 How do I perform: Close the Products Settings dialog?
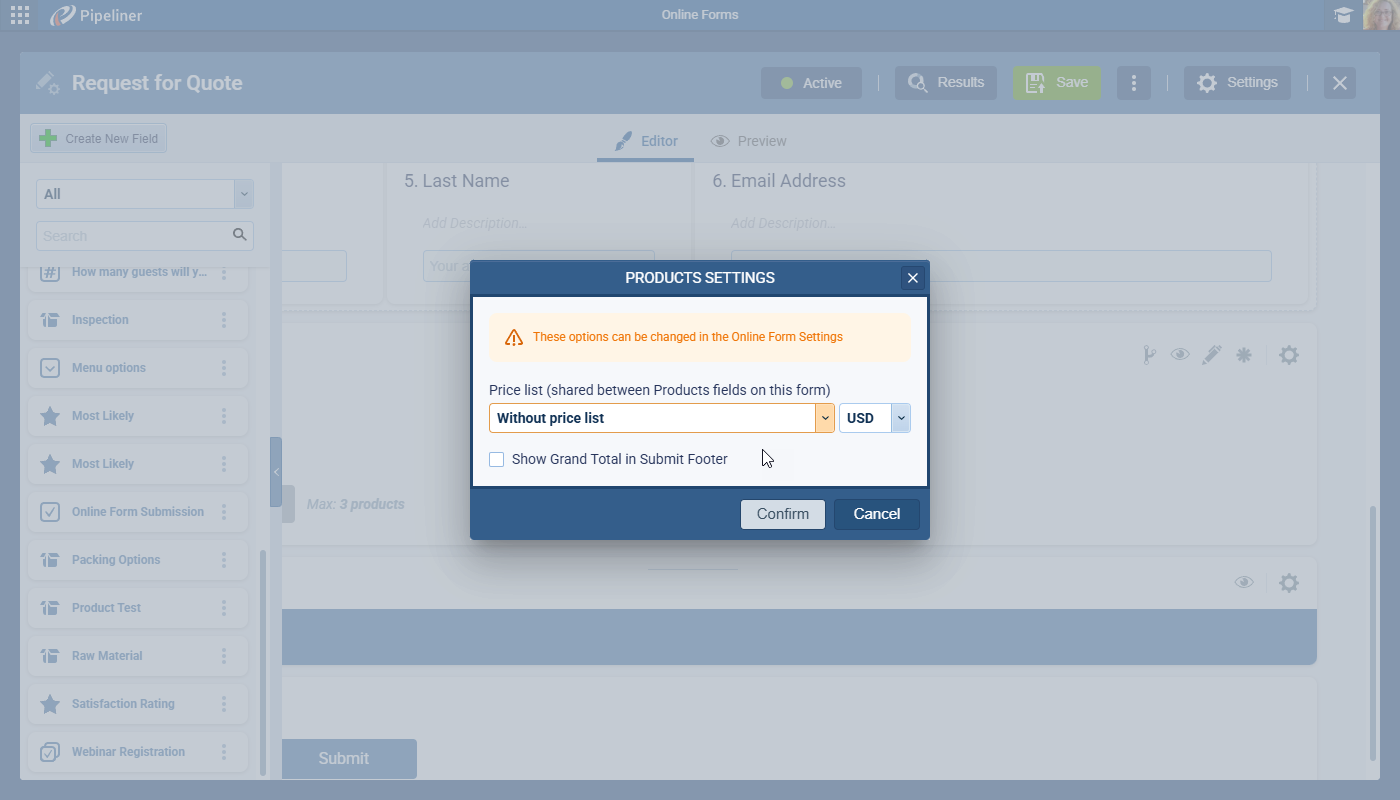[x=912, y=278]
